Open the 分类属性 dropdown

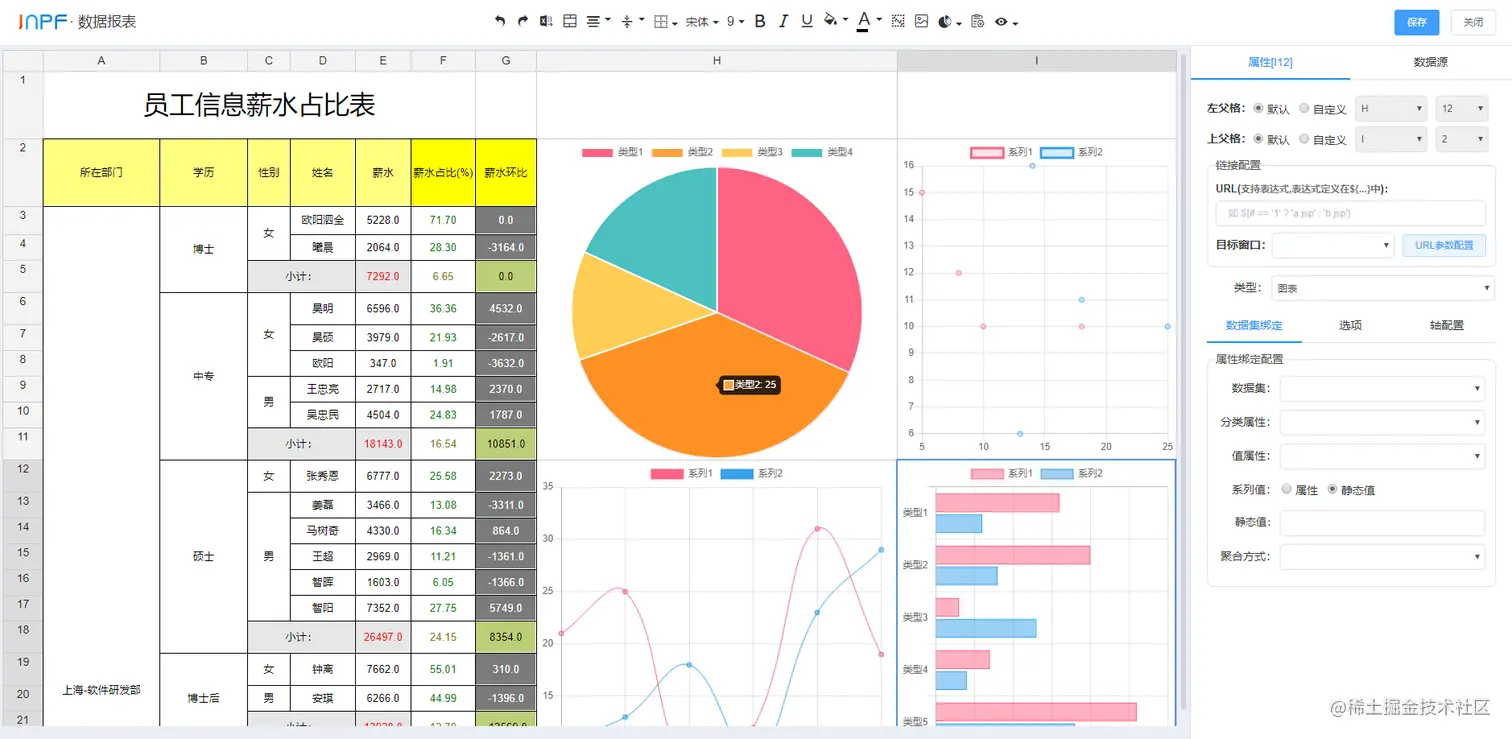(x=1382, y=423)
